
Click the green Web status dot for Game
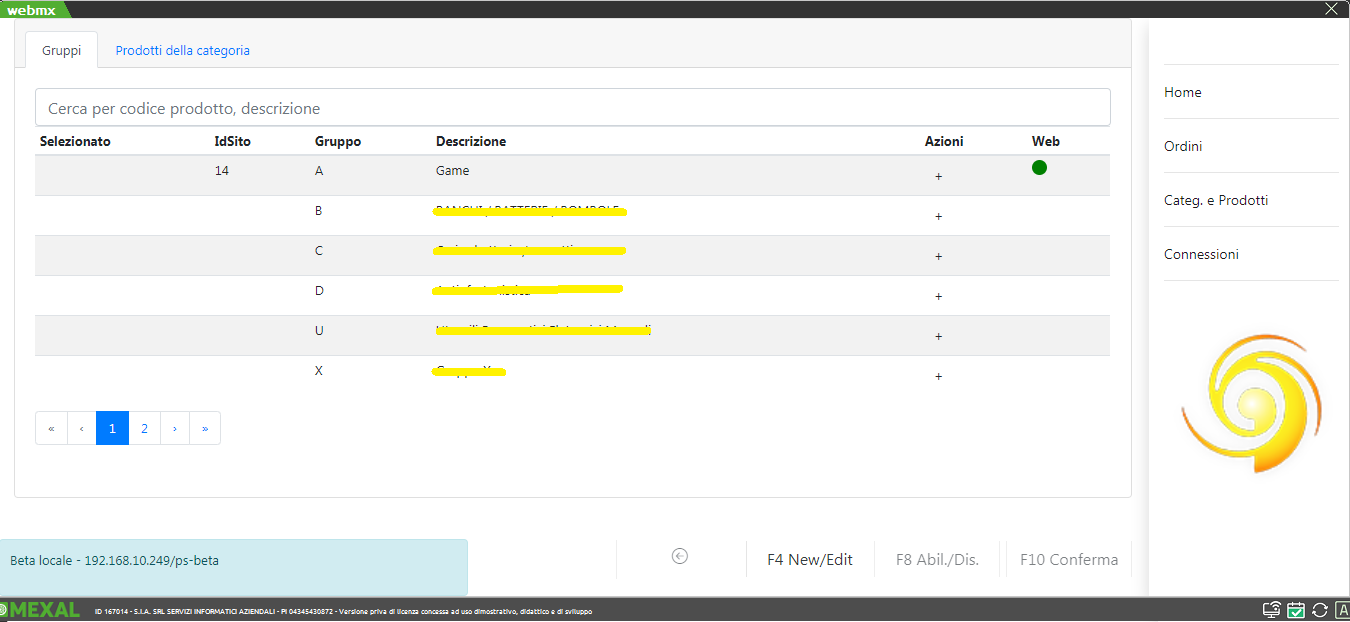1039,168
